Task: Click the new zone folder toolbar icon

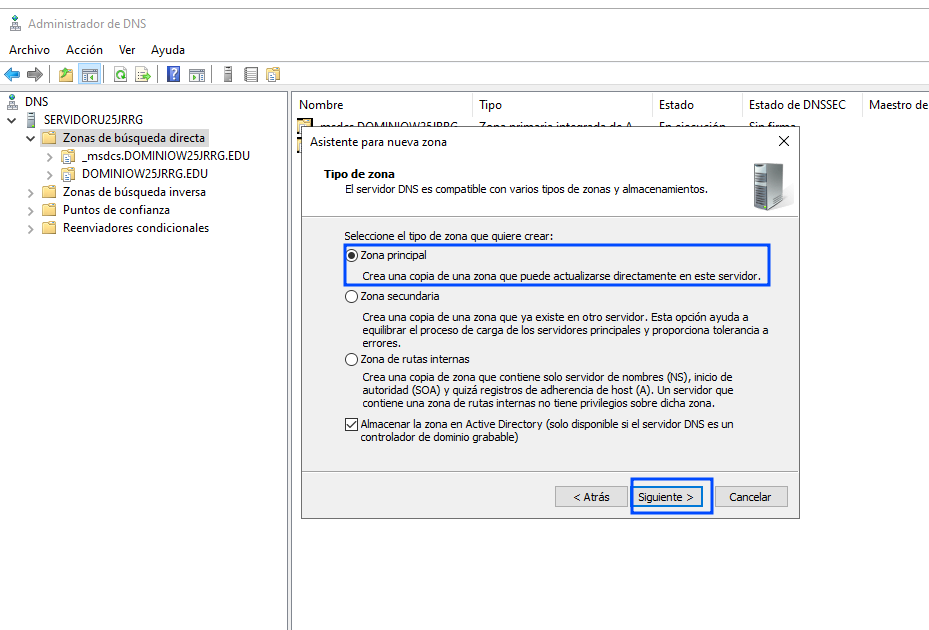Action: click(273, 75)
